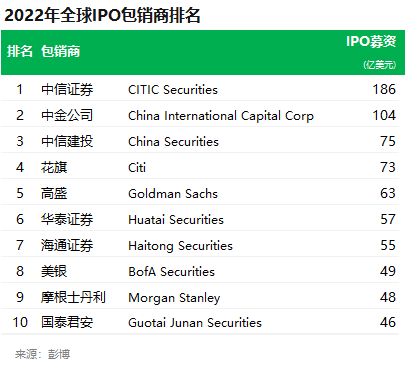Select the 包销商 column header
405x365 pixels.
click(61, 51)
